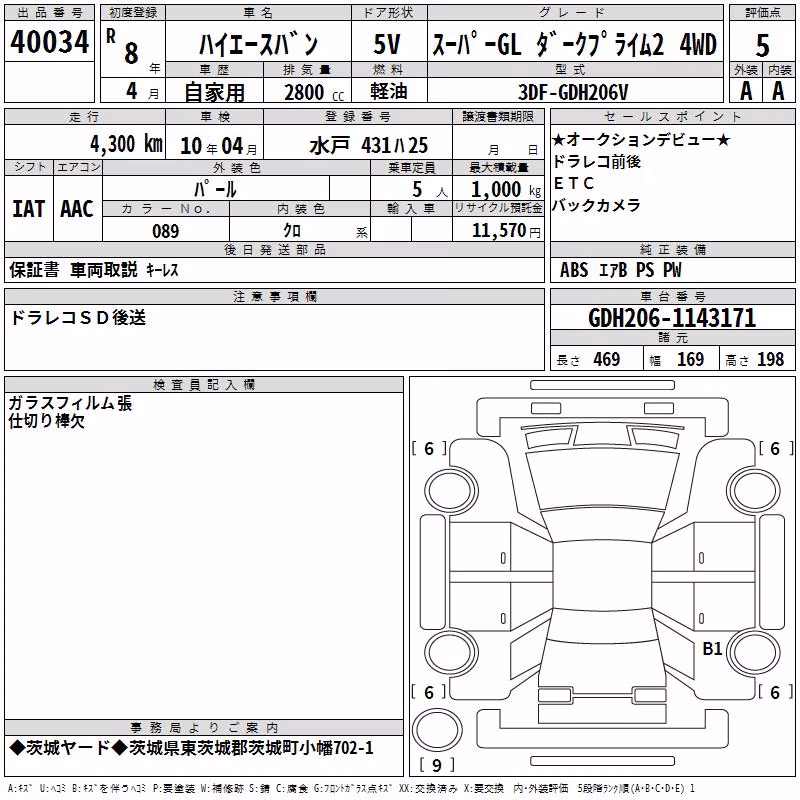Click the width value 169
Image resolution: width=800 pixels, height=800 pixels.
[x=690, y=359]
